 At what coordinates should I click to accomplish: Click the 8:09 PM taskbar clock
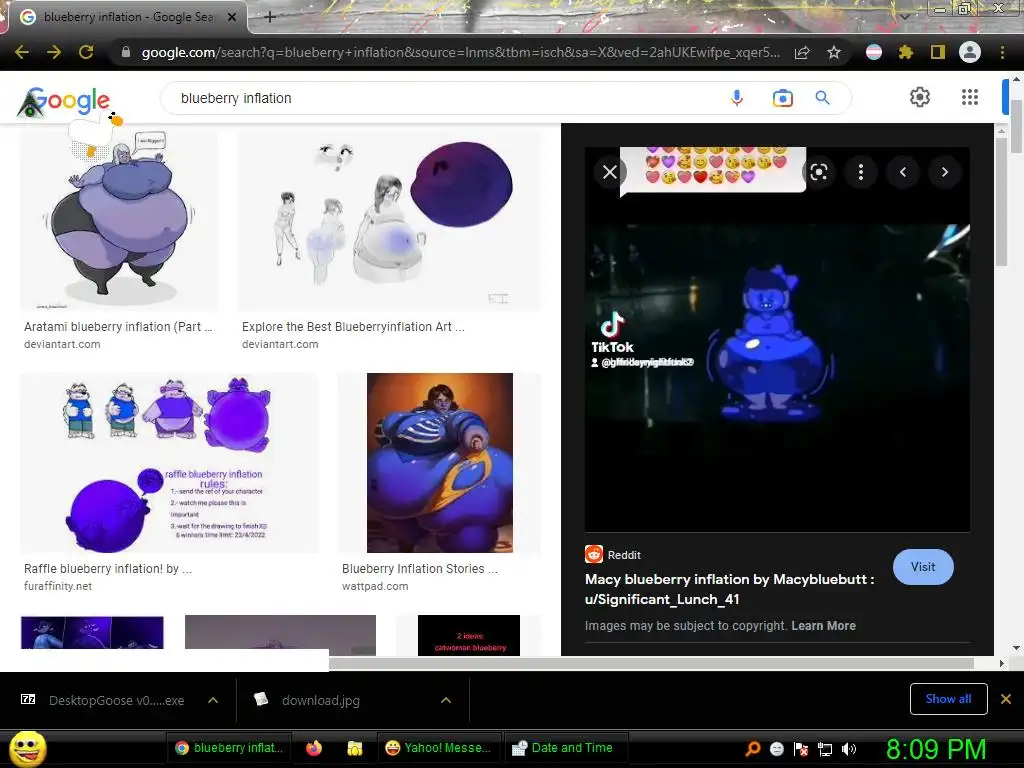(936, 749)
